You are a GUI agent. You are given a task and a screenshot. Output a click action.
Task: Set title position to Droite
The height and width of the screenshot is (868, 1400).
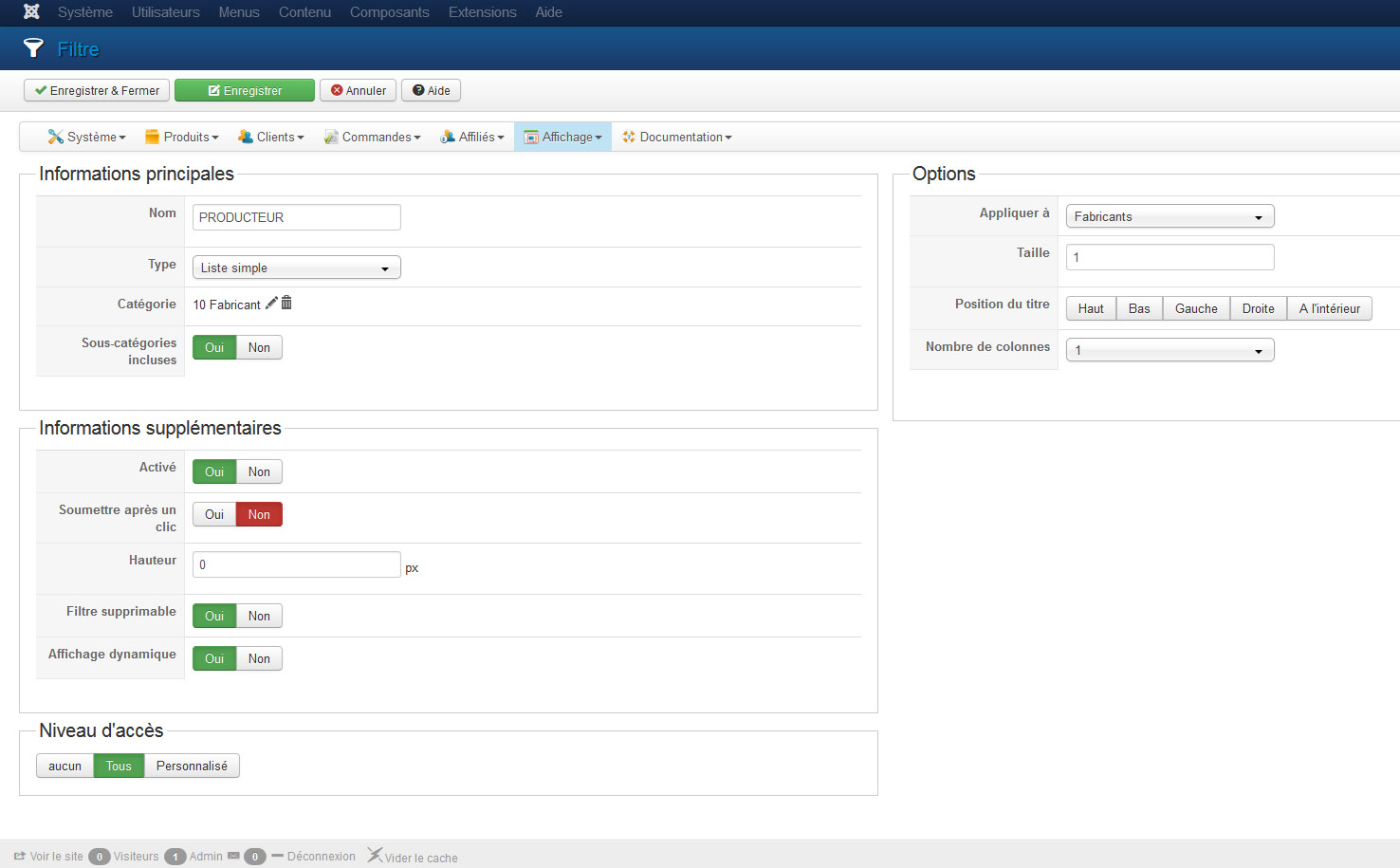[x=1259, y=308]
